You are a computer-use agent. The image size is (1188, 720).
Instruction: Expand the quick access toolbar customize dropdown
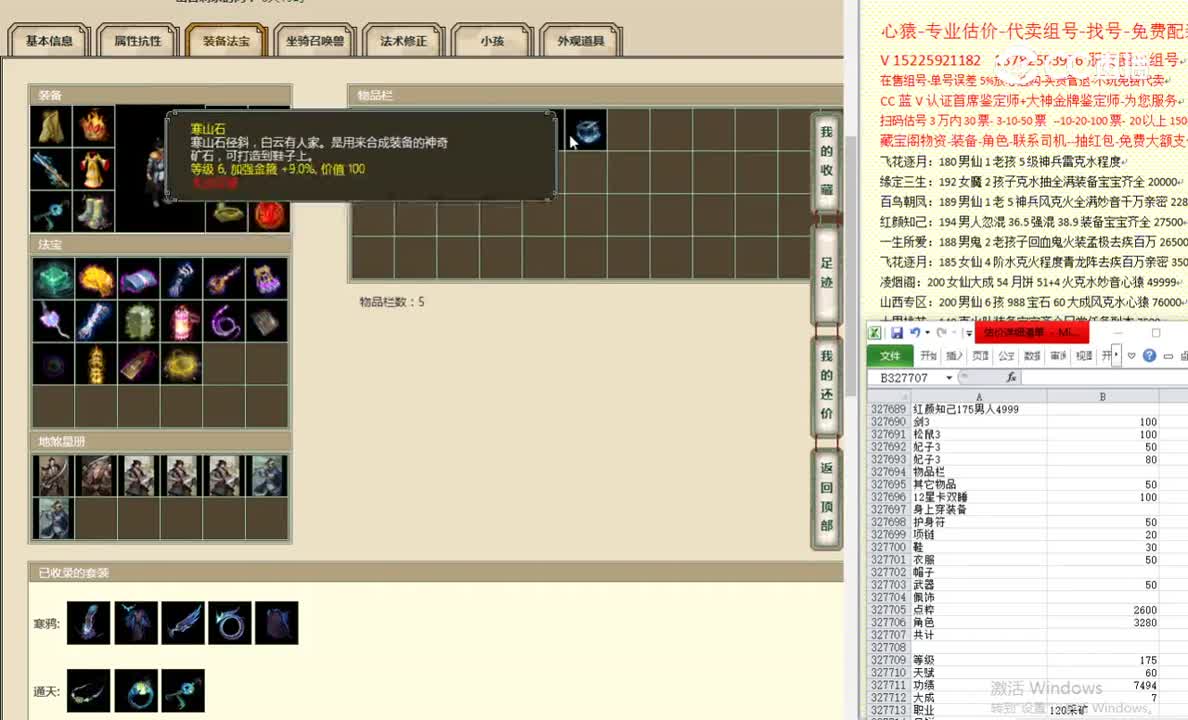968,333
